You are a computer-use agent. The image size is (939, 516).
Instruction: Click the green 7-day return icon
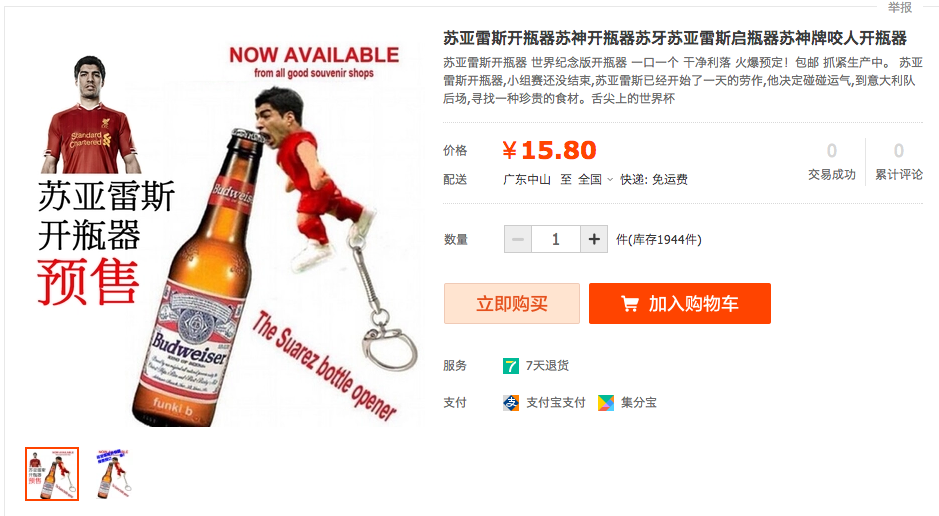coord(510,366)
